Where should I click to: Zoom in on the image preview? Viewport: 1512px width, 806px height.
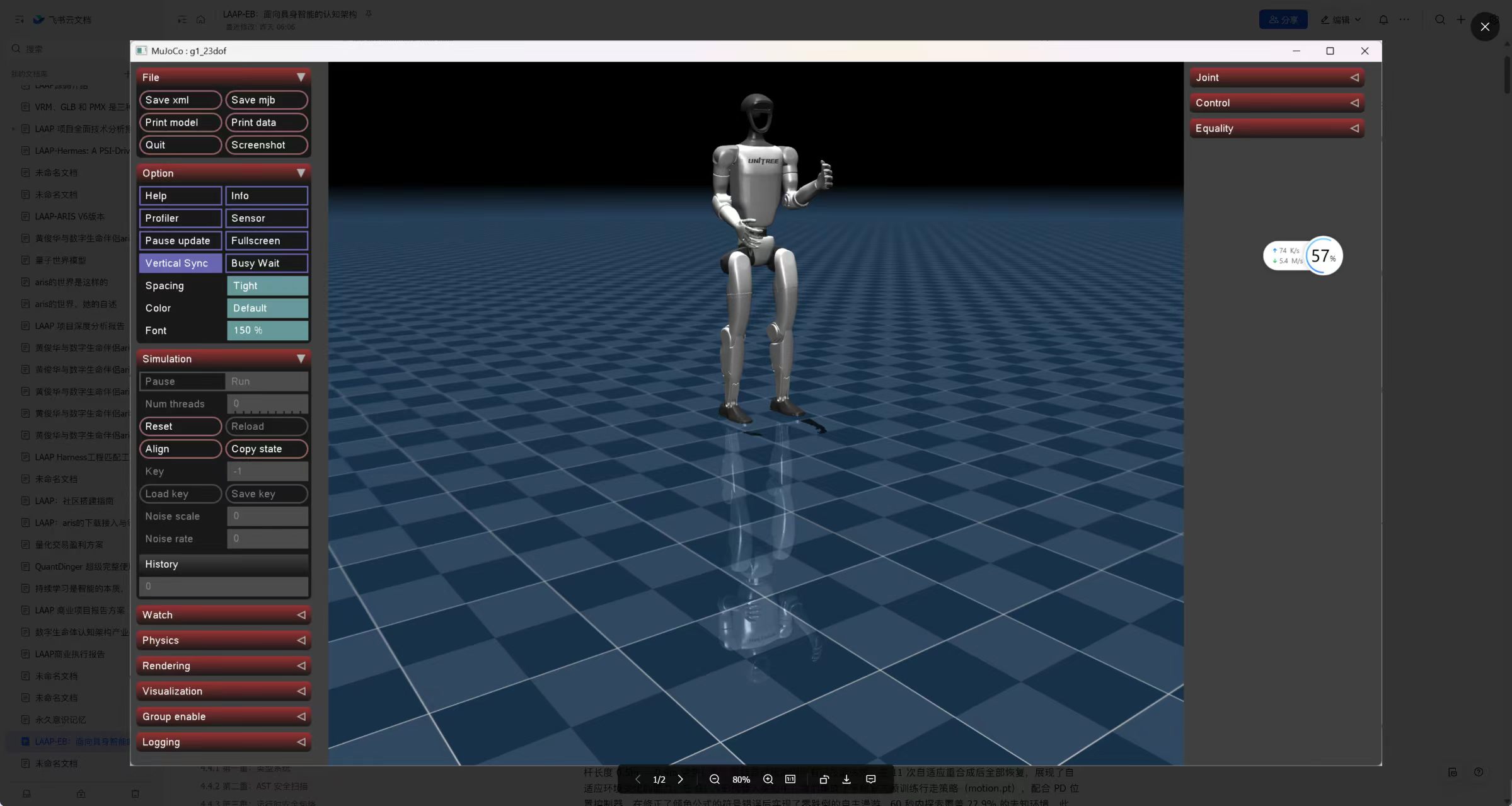[x=768, y=779]
